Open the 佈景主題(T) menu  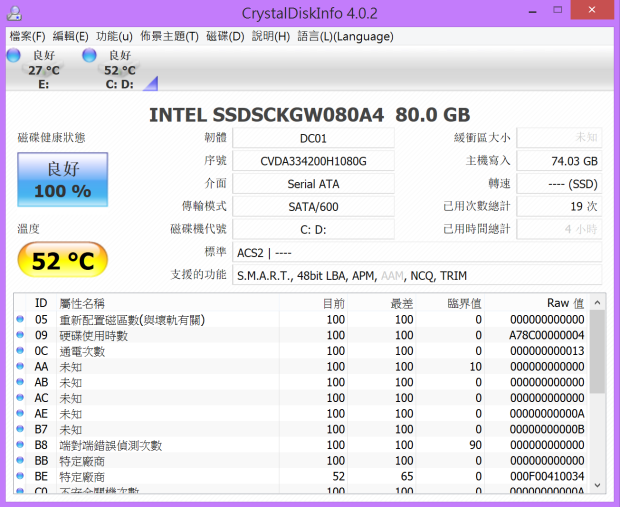(169, 36)
